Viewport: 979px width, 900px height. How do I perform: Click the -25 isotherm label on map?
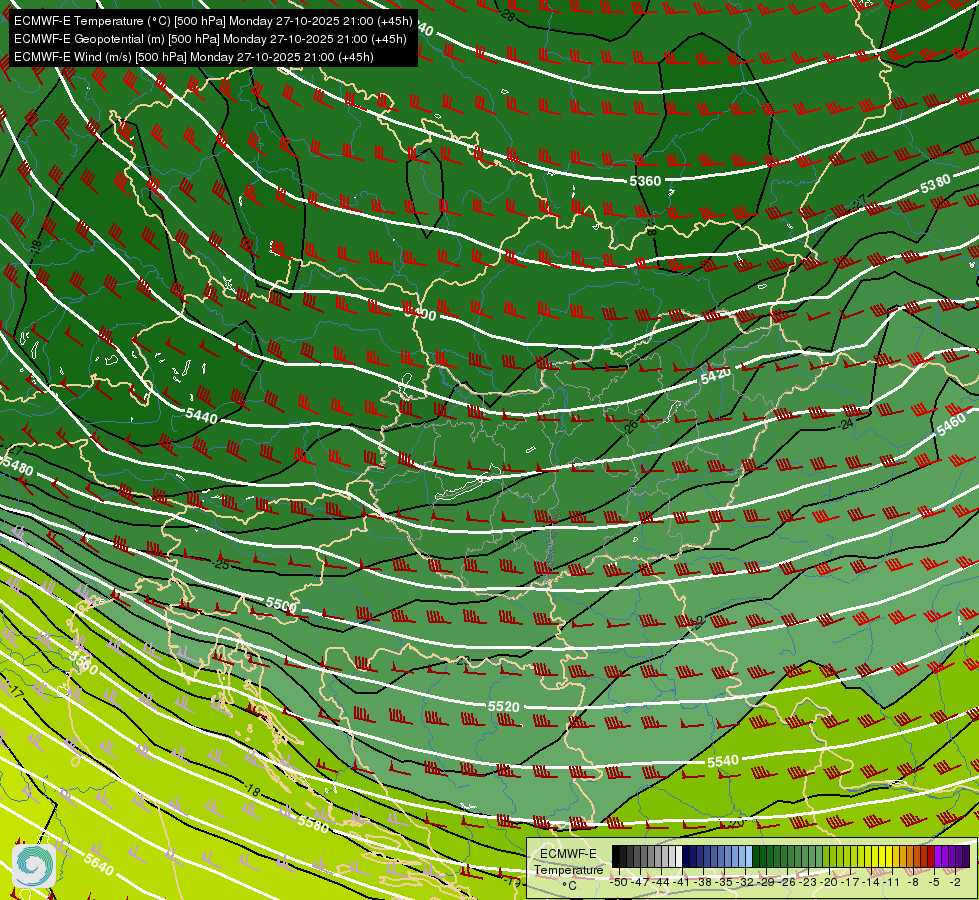(222, 564)
